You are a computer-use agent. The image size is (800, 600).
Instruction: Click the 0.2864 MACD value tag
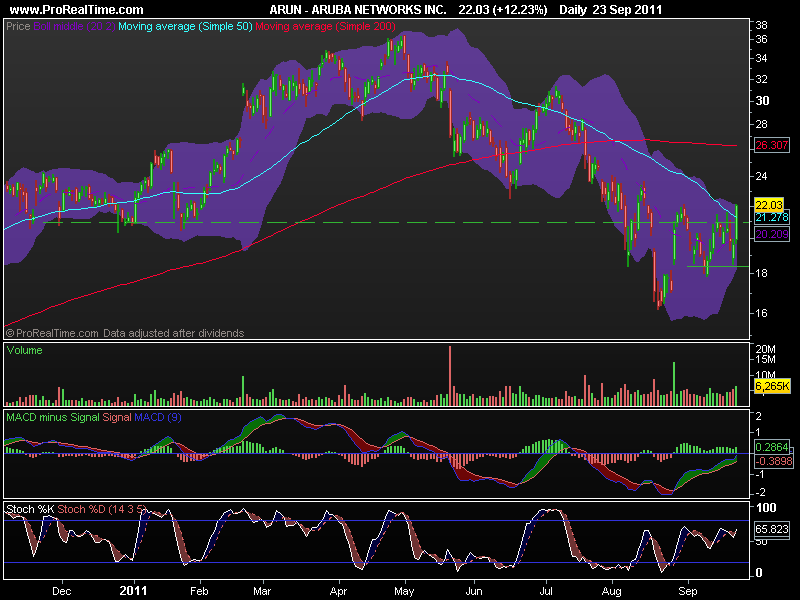772,447
